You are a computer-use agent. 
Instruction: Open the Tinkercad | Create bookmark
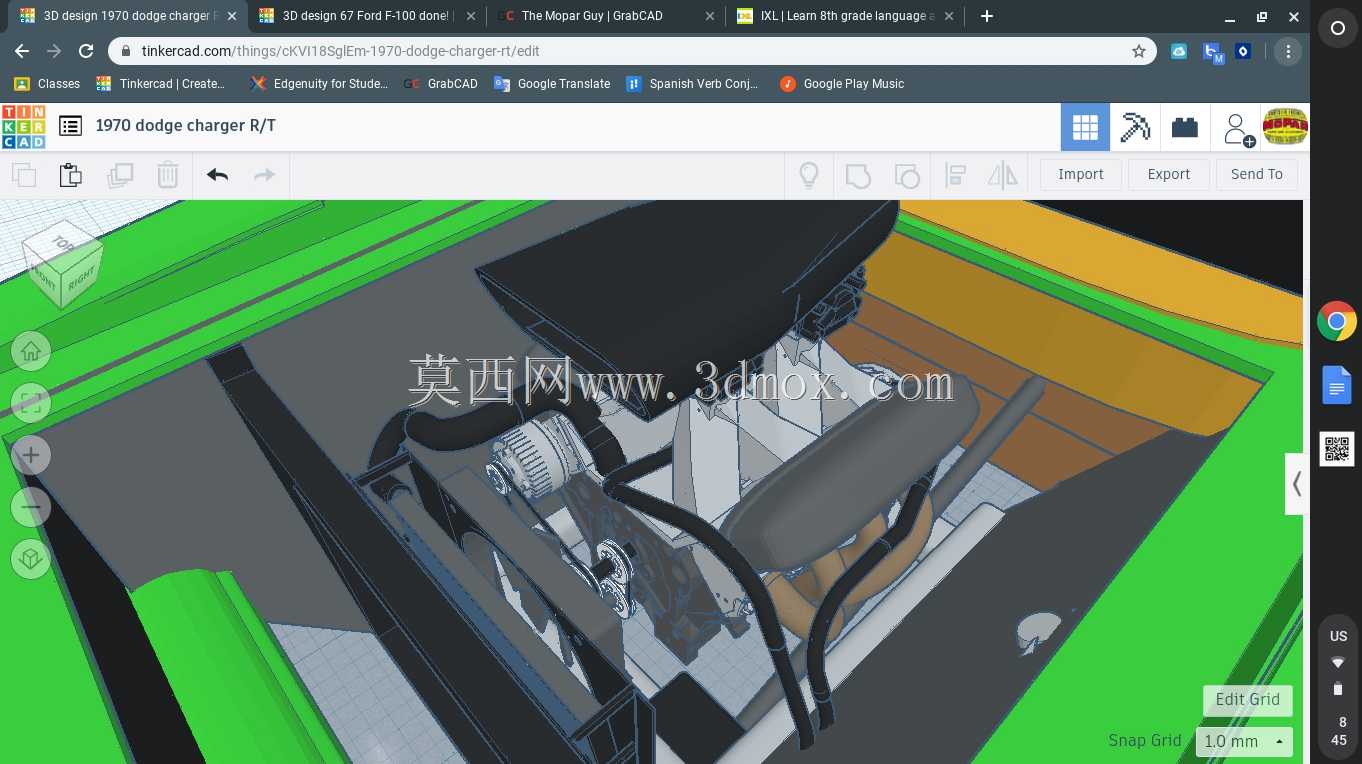click(161, 84)
